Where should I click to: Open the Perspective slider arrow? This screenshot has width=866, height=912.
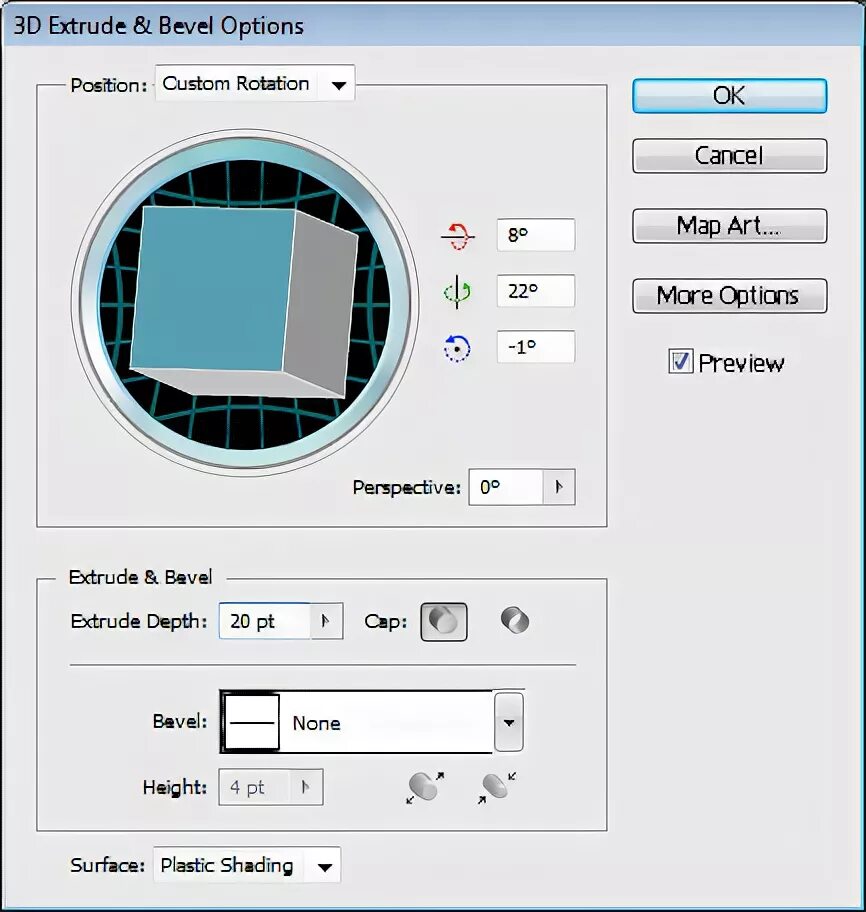pyautogui.click(x=559, y=487)
